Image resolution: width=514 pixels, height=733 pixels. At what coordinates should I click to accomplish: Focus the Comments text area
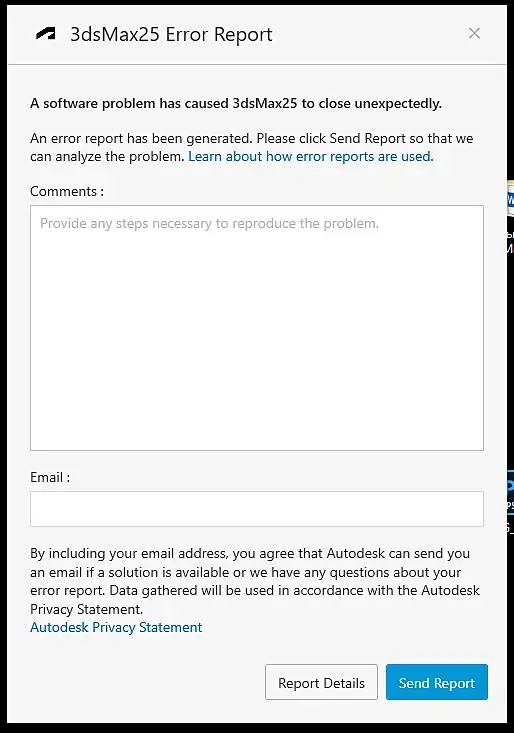[x=257, y=328]
